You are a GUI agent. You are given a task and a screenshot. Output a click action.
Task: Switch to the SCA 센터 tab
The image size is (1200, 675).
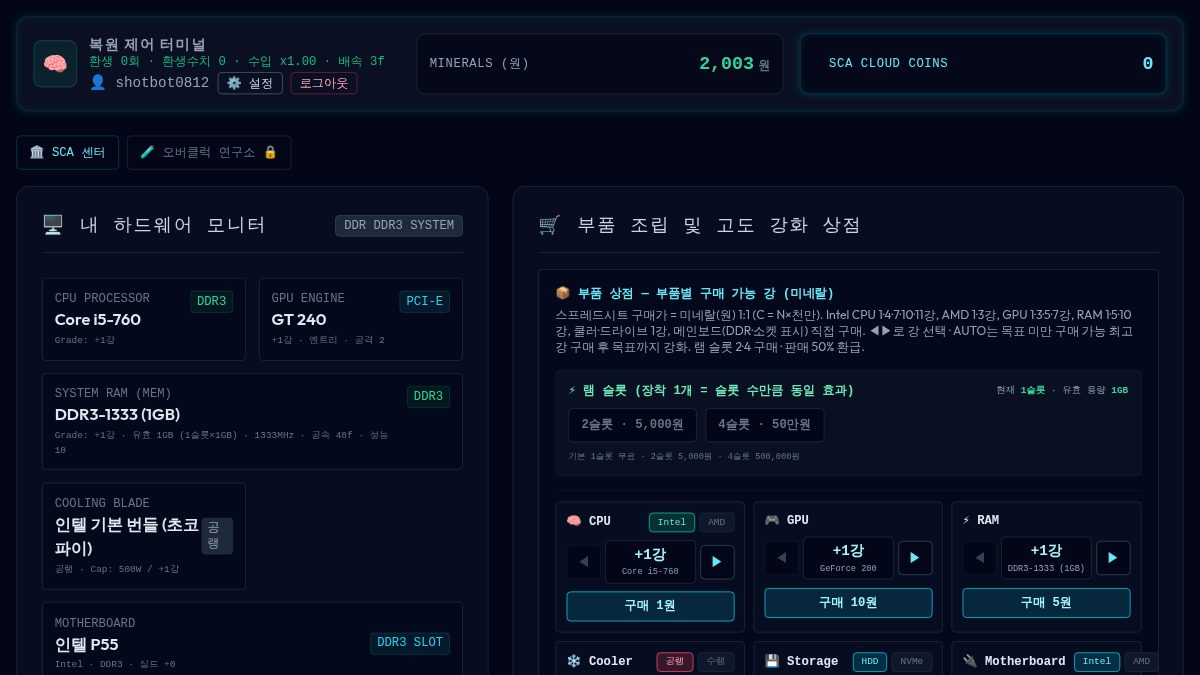pyautogui.click(x=67, y=152)
